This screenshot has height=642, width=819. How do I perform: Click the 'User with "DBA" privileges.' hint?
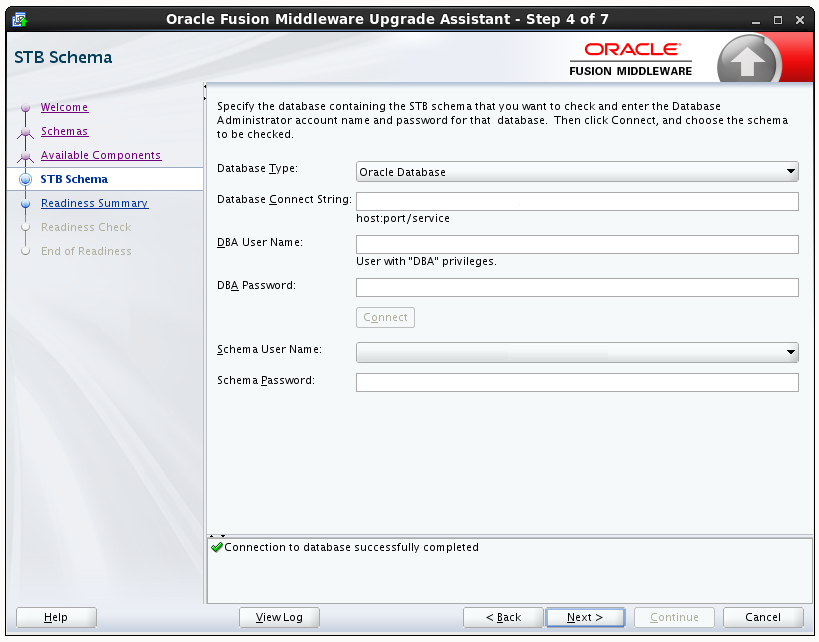(426, 261)
